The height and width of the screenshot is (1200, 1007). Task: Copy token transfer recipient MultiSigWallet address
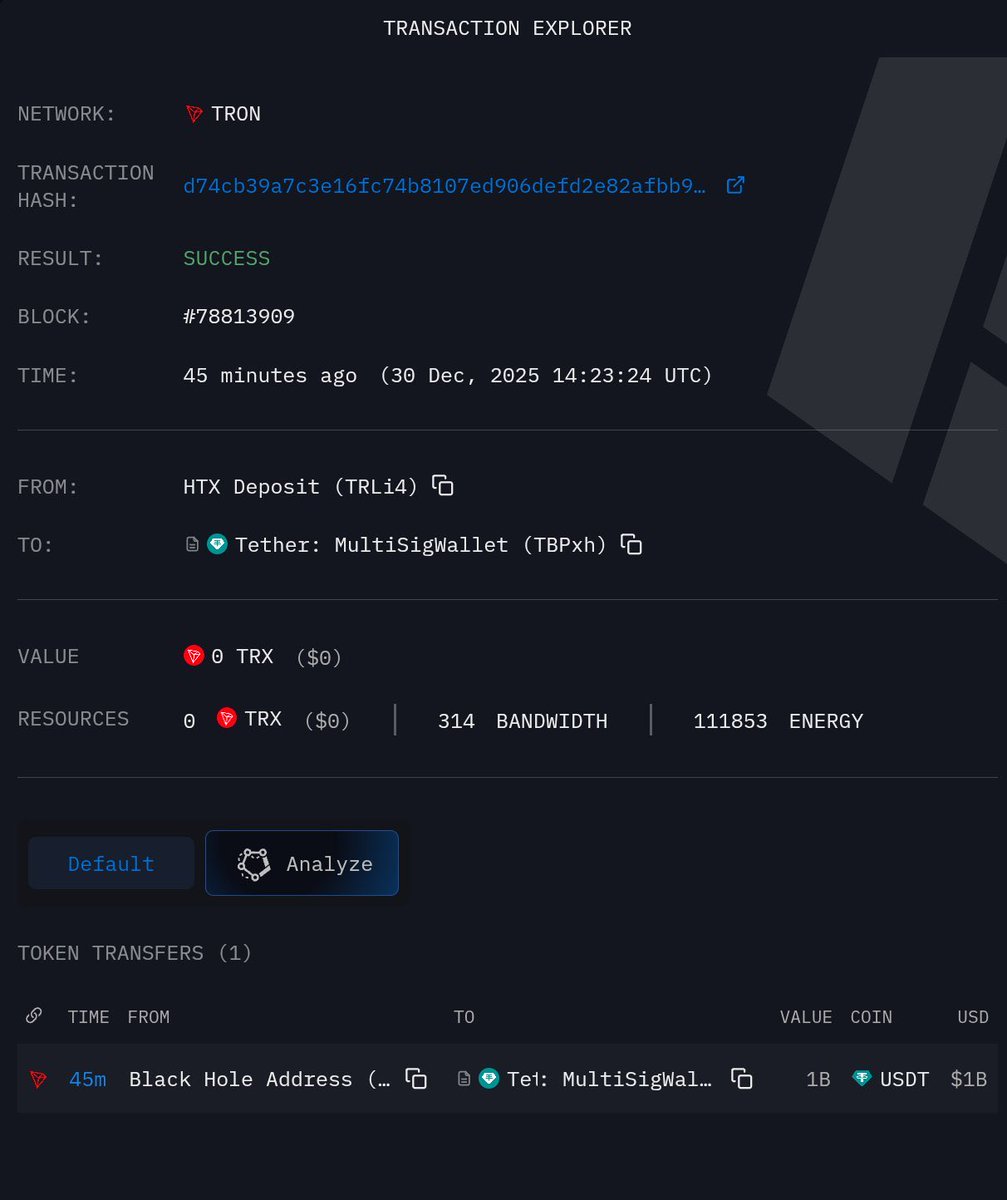click(x=741, y=1078)
